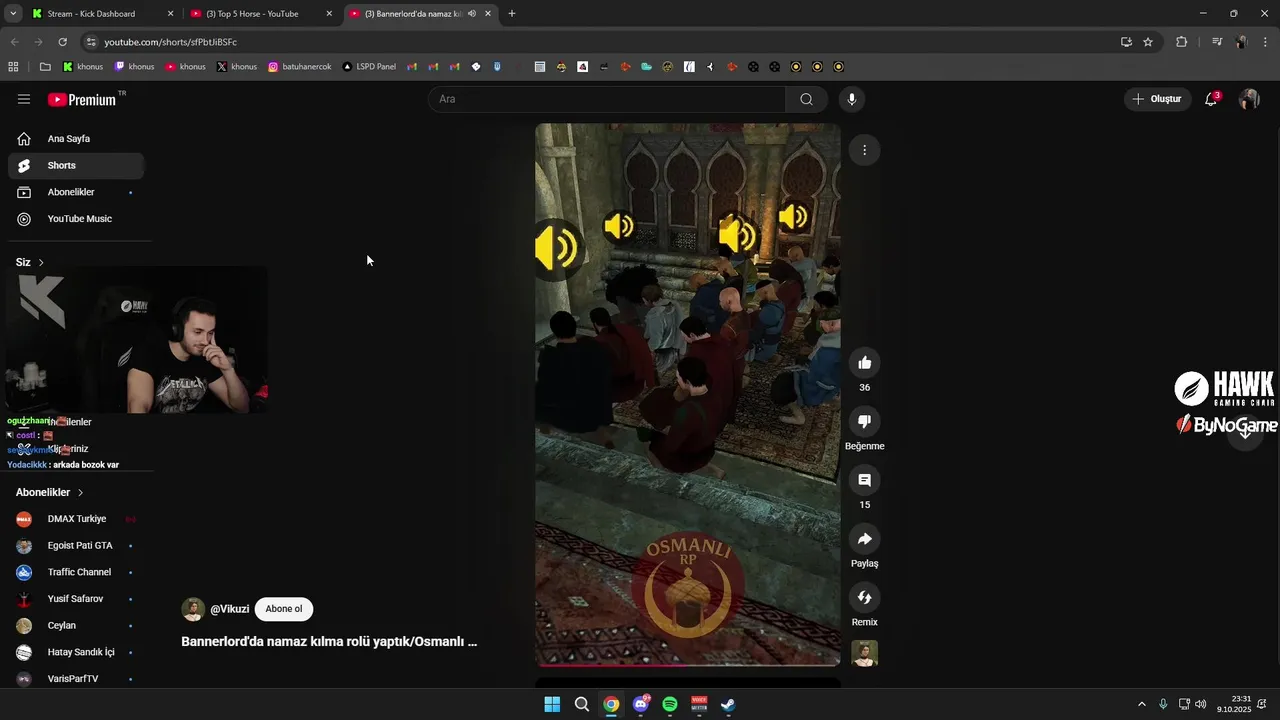Open YouTube Music from sidebar
This screenshot has height=720, width=1280.
76,219
